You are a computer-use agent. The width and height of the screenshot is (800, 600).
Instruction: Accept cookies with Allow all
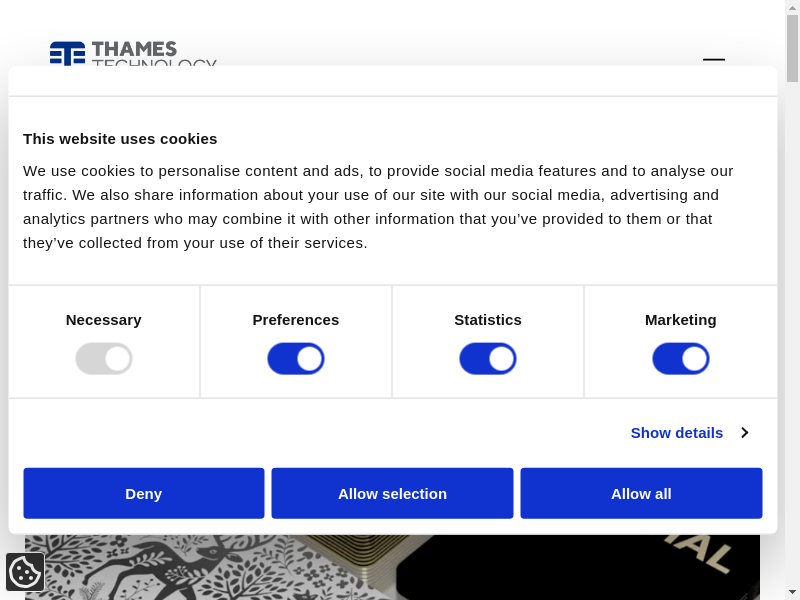tap(641, 493)
